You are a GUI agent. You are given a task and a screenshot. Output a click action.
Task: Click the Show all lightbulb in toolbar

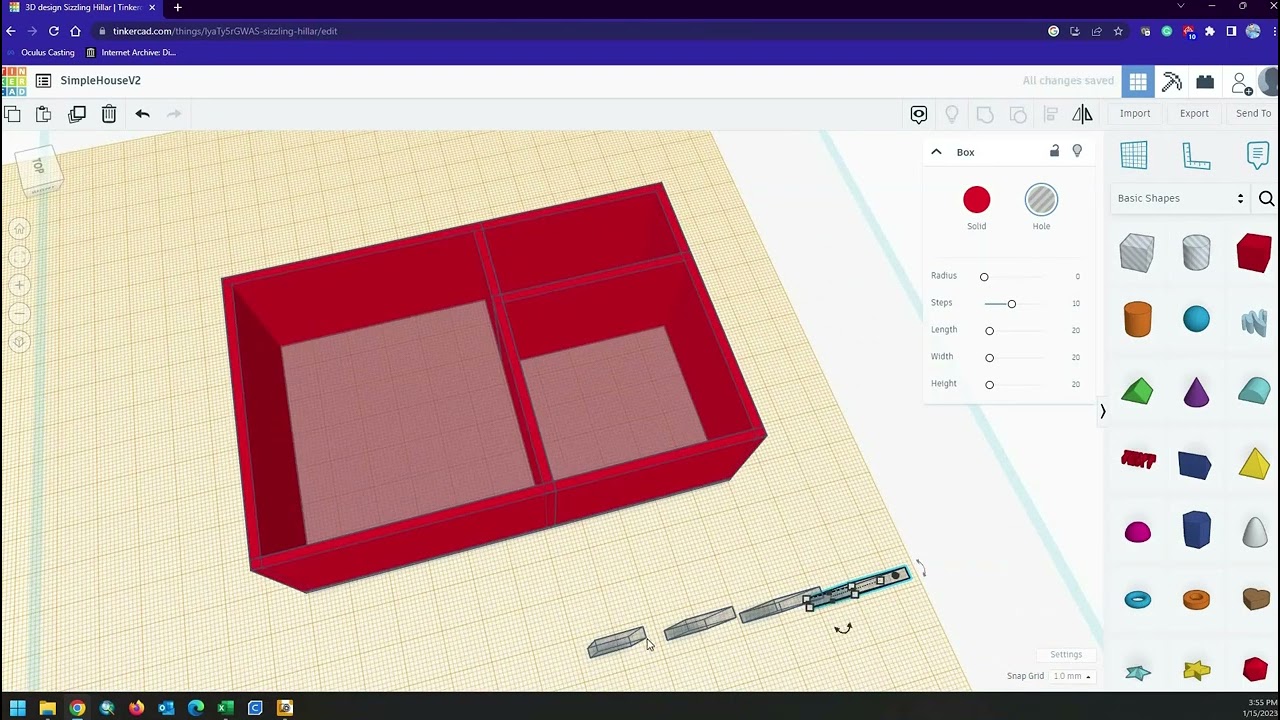952,114
